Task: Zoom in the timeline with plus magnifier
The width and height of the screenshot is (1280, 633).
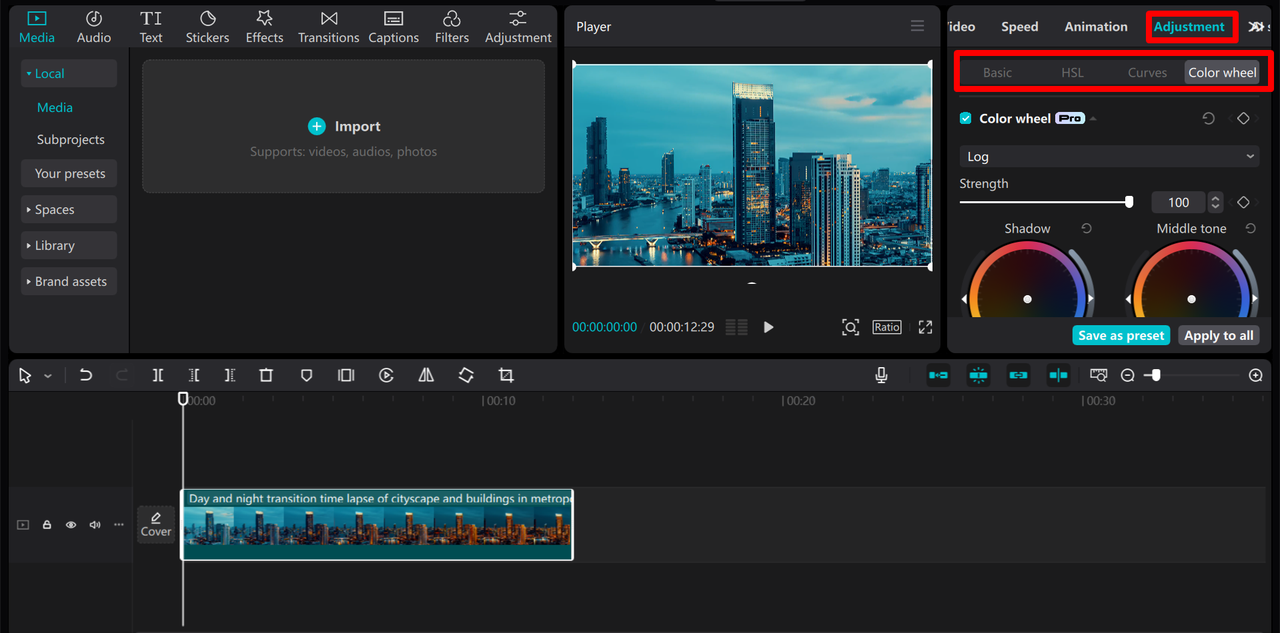Action: click(1256, 375)
